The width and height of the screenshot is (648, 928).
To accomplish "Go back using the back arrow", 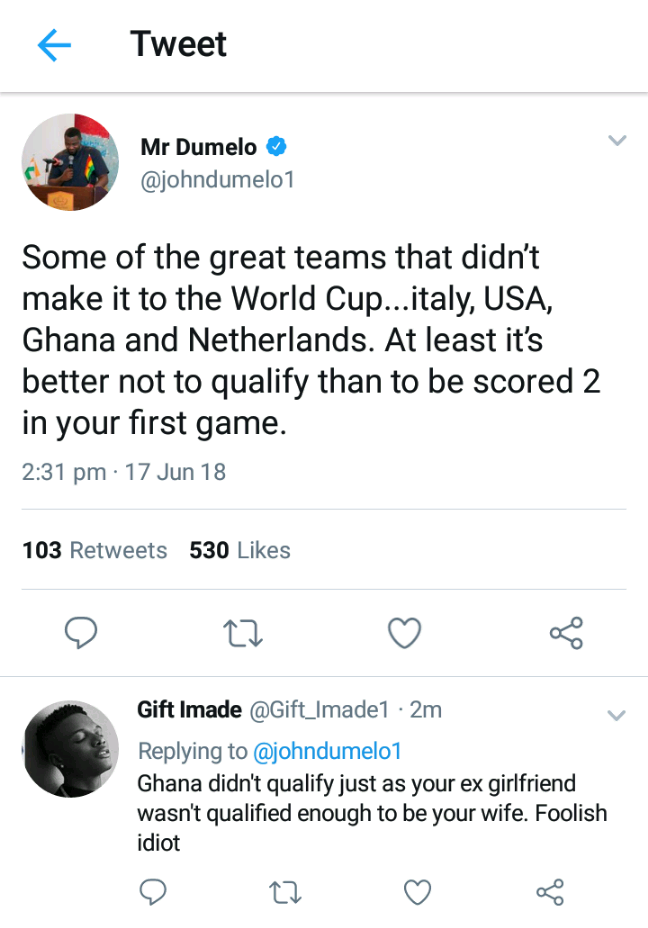I will [x=54, y=45].
